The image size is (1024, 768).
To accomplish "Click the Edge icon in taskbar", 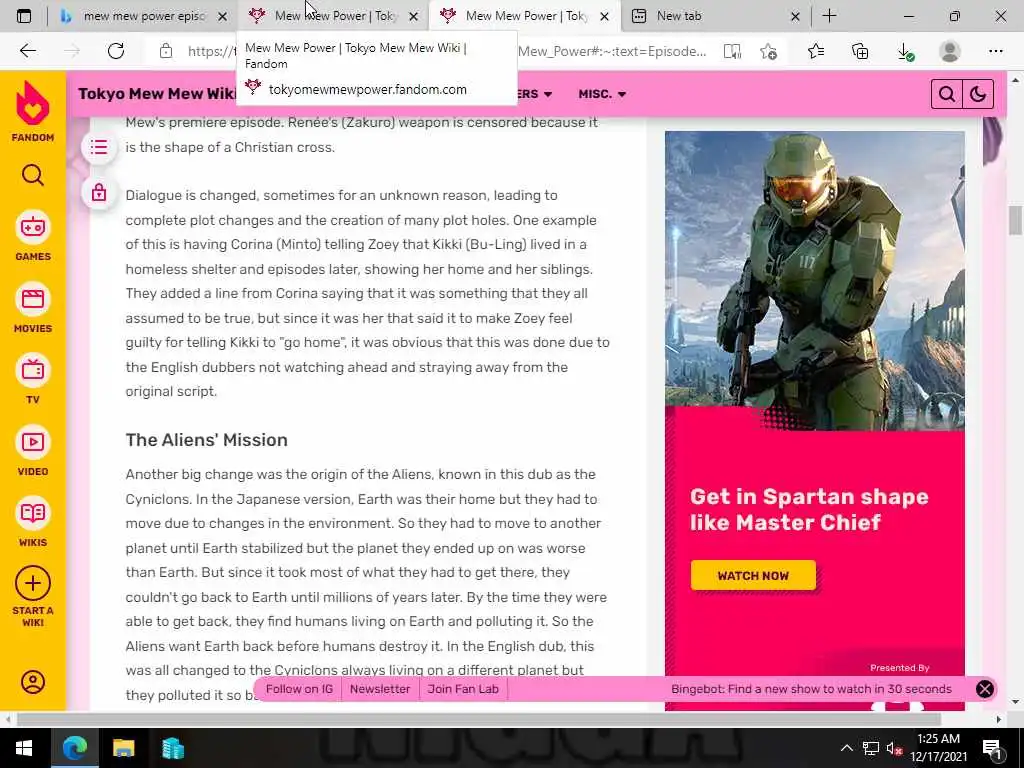I will click(x=74, y=748).
